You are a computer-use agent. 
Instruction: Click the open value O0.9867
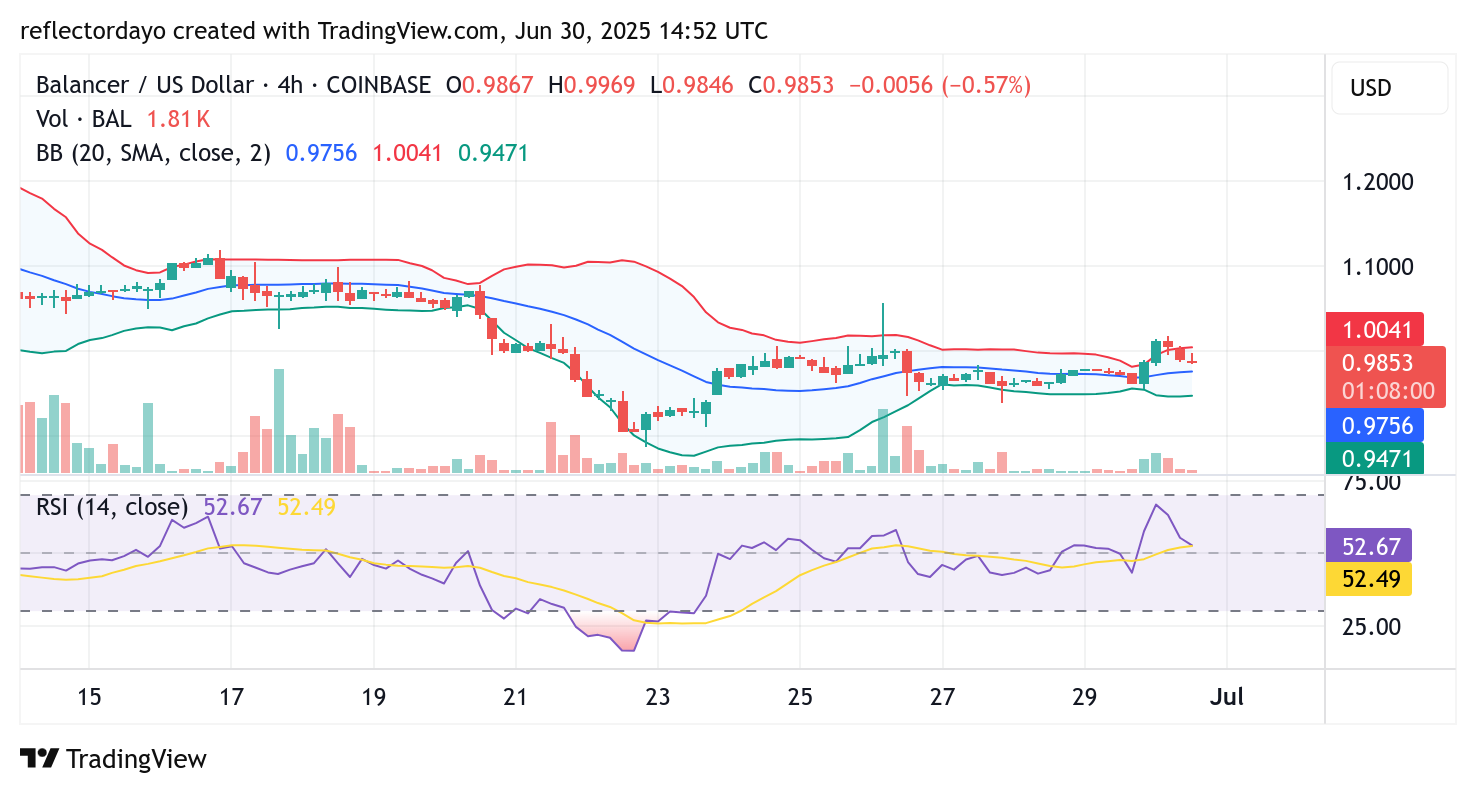[490, 85]
